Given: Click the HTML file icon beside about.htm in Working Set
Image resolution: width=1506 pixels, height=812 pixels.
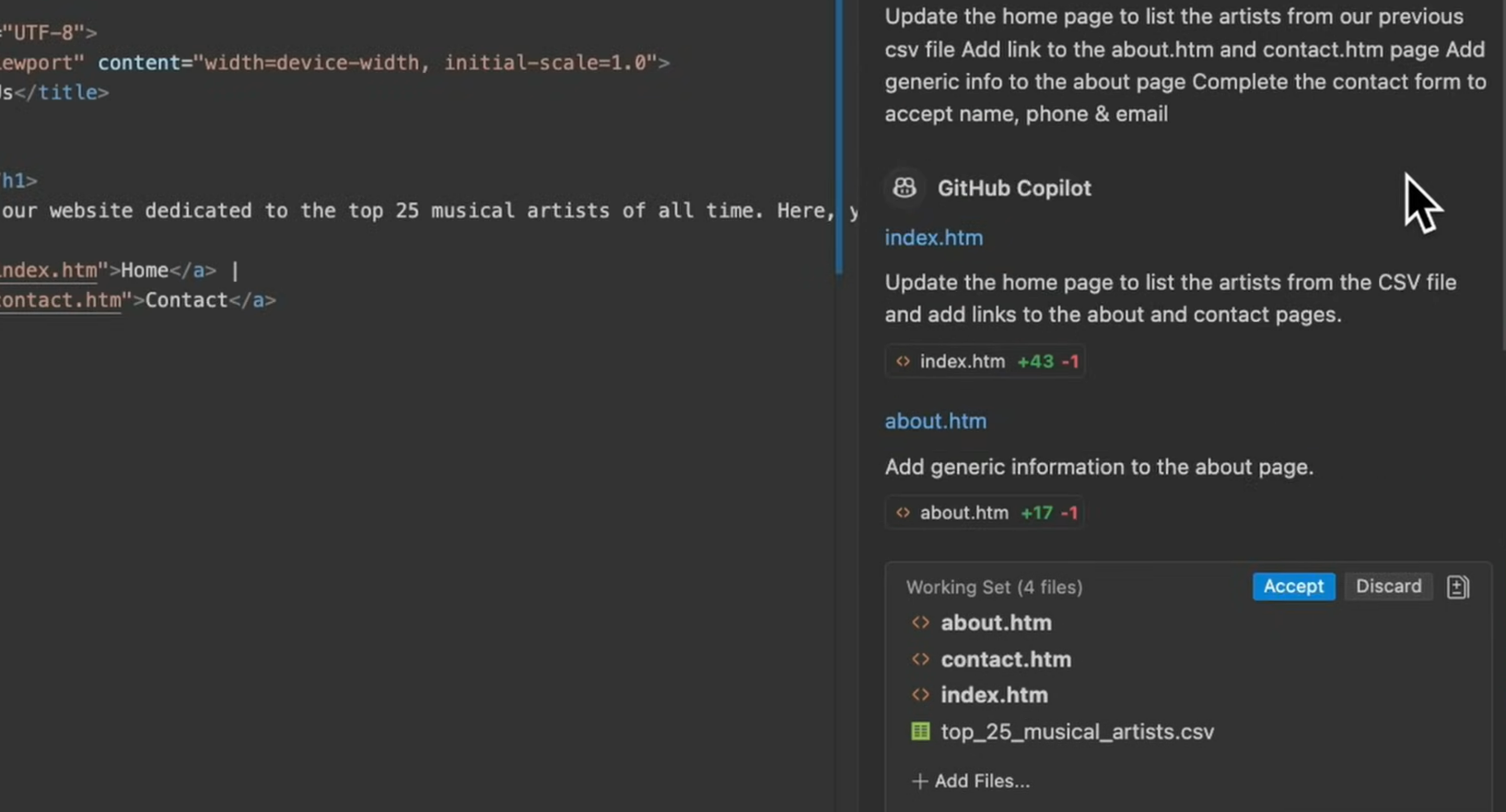Looking at the screenshot, I should tap(920, 622).
